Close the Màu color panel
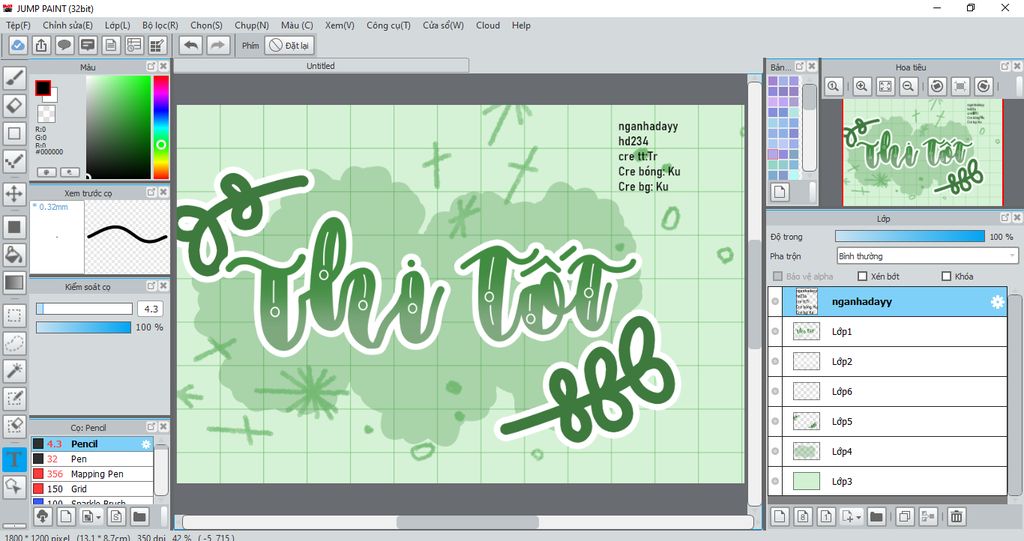 point(163,67)
